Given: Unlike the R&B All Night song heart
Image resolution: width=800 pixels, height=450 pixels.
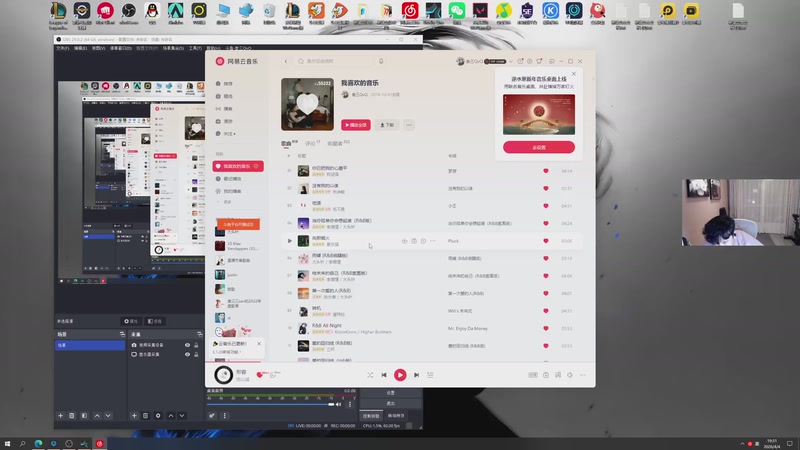Looking at the screenshot, I should [x=545, y=329].
